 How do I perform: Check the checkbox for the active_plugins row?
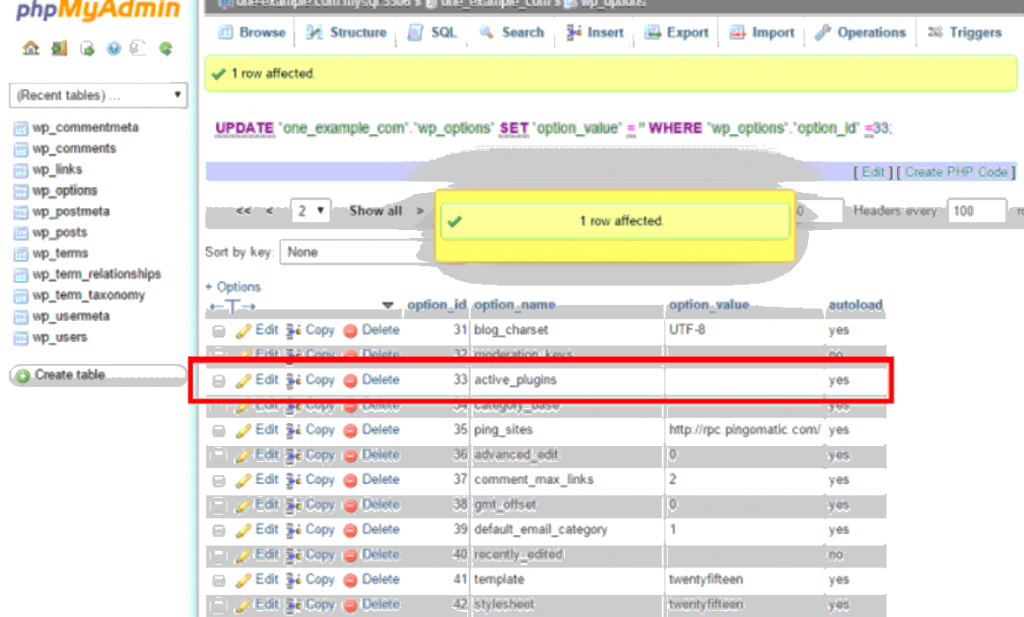pyautogui.click(x=218, y=381)
